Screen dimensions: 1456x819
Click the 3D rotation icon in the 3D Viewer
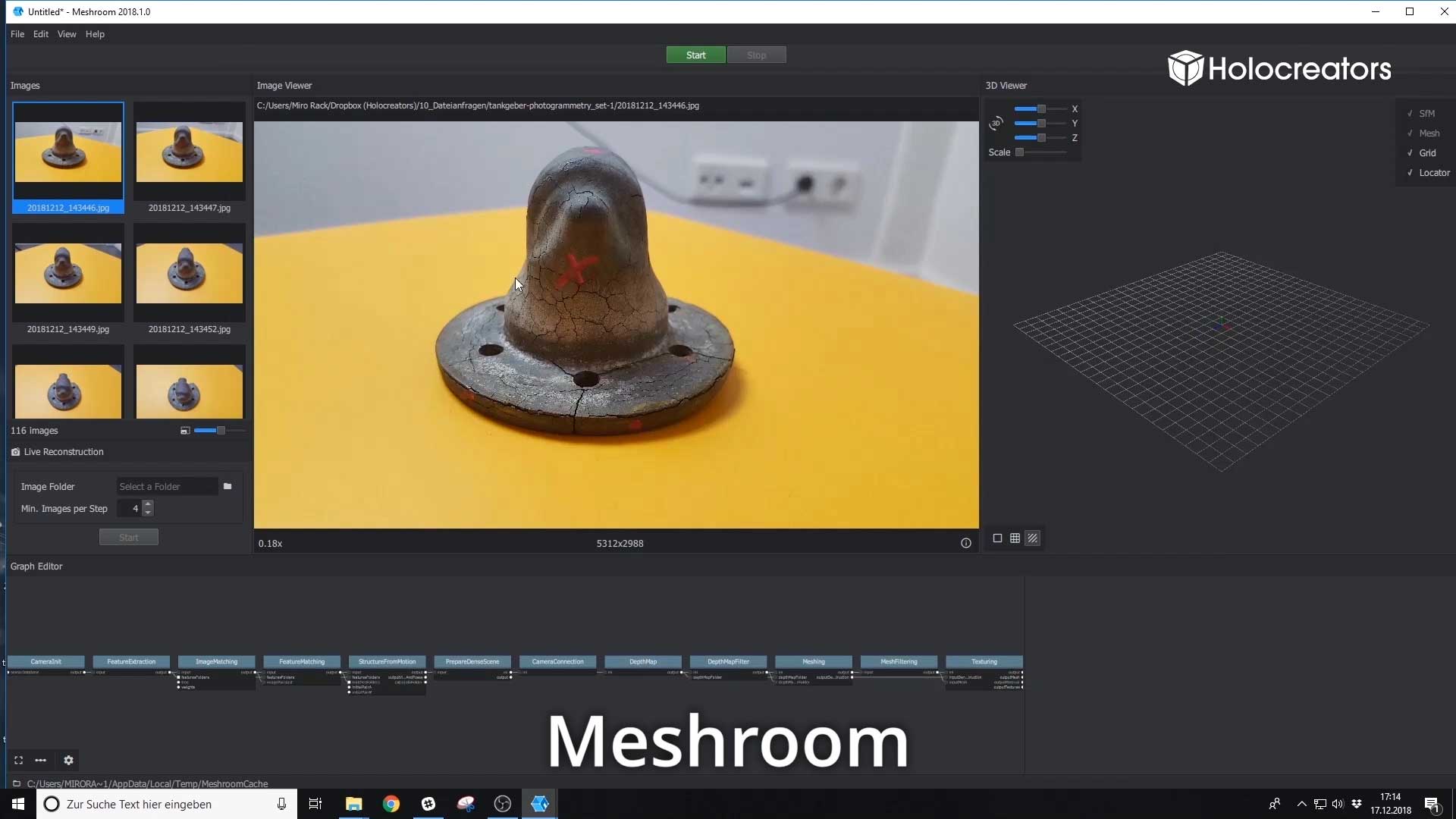[x=996, y=124]
